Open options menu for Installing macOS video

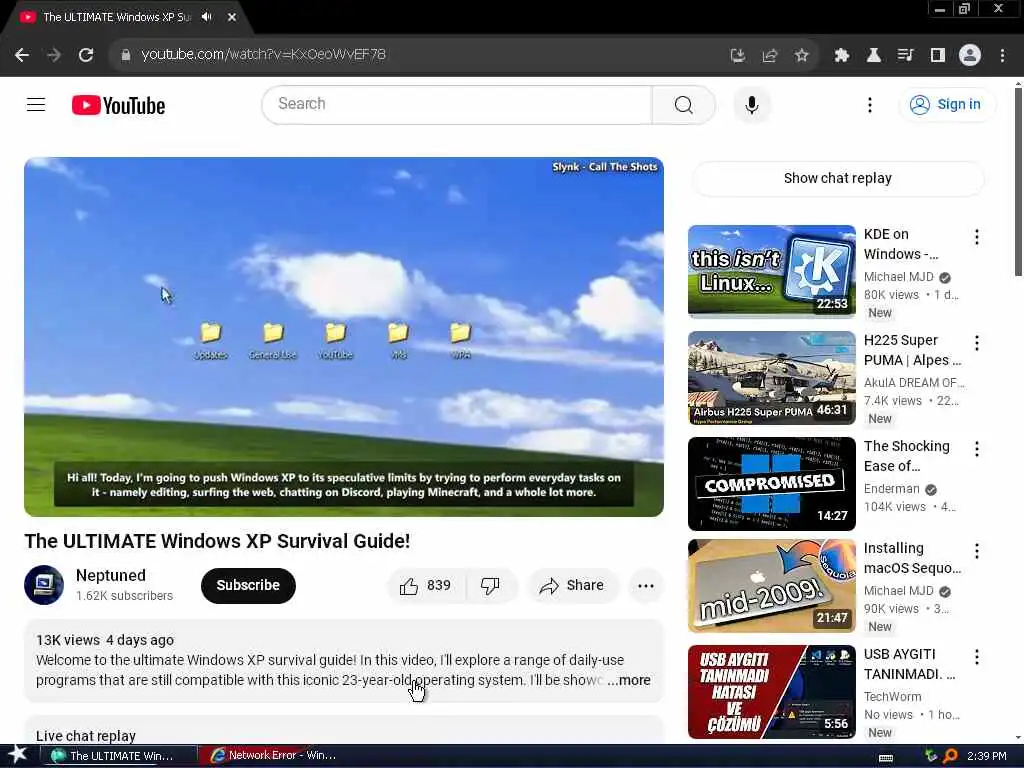(x=976, y=551)
